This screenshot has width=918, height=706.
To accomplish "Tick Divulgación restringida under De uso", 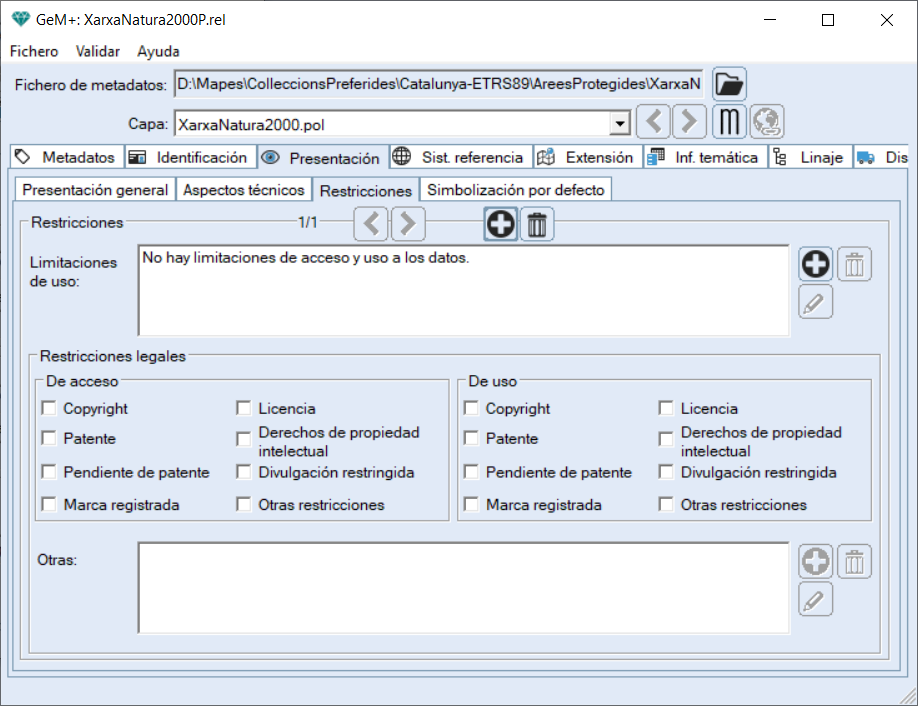I will coord(666,473).
